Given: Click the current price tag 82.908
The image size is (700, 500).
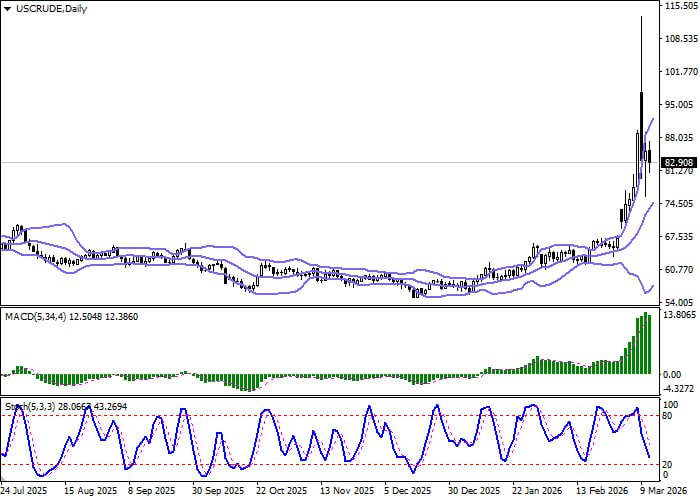Looking at the screenshot, I should 678,162.
